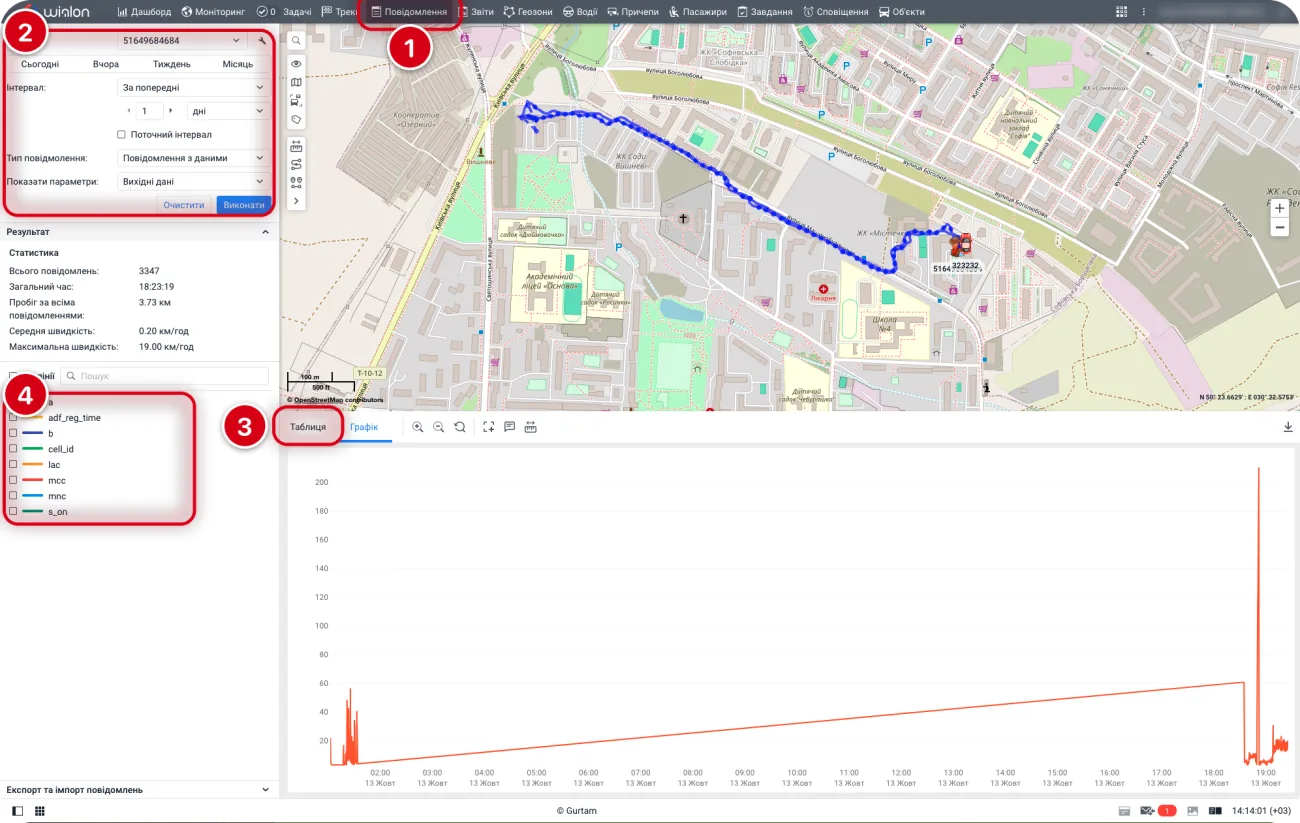
Task: Reset the chart zoom
Action: (459, 427)
